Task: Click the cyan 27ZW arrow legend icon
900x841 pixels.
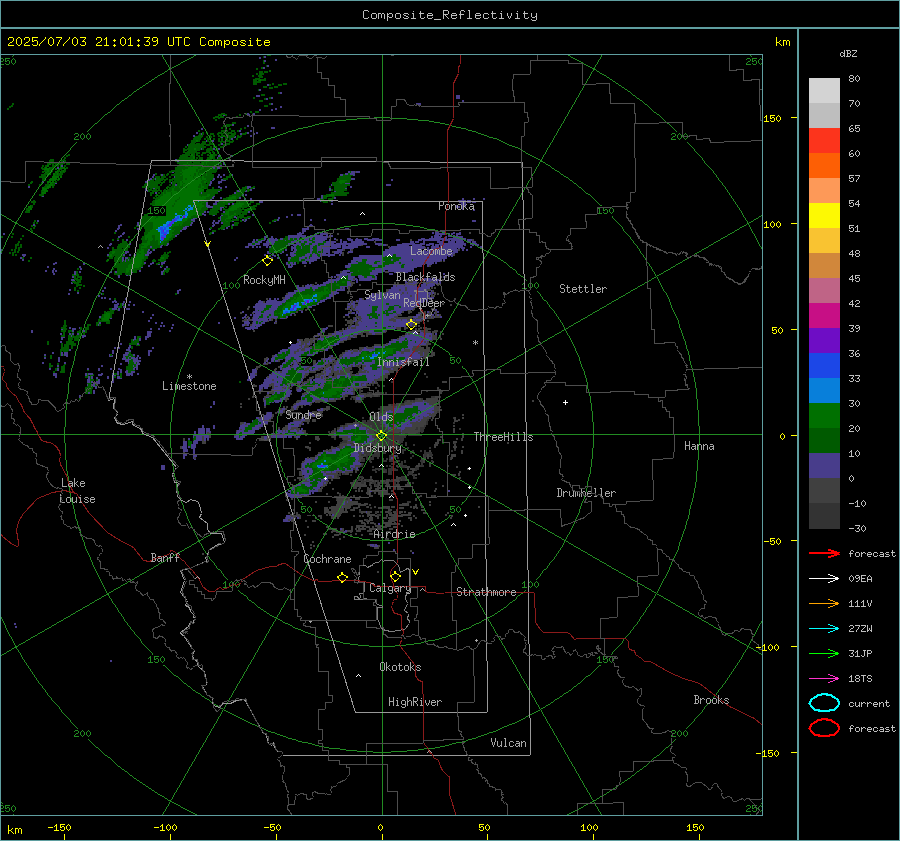Action: [x=824, y=629]
